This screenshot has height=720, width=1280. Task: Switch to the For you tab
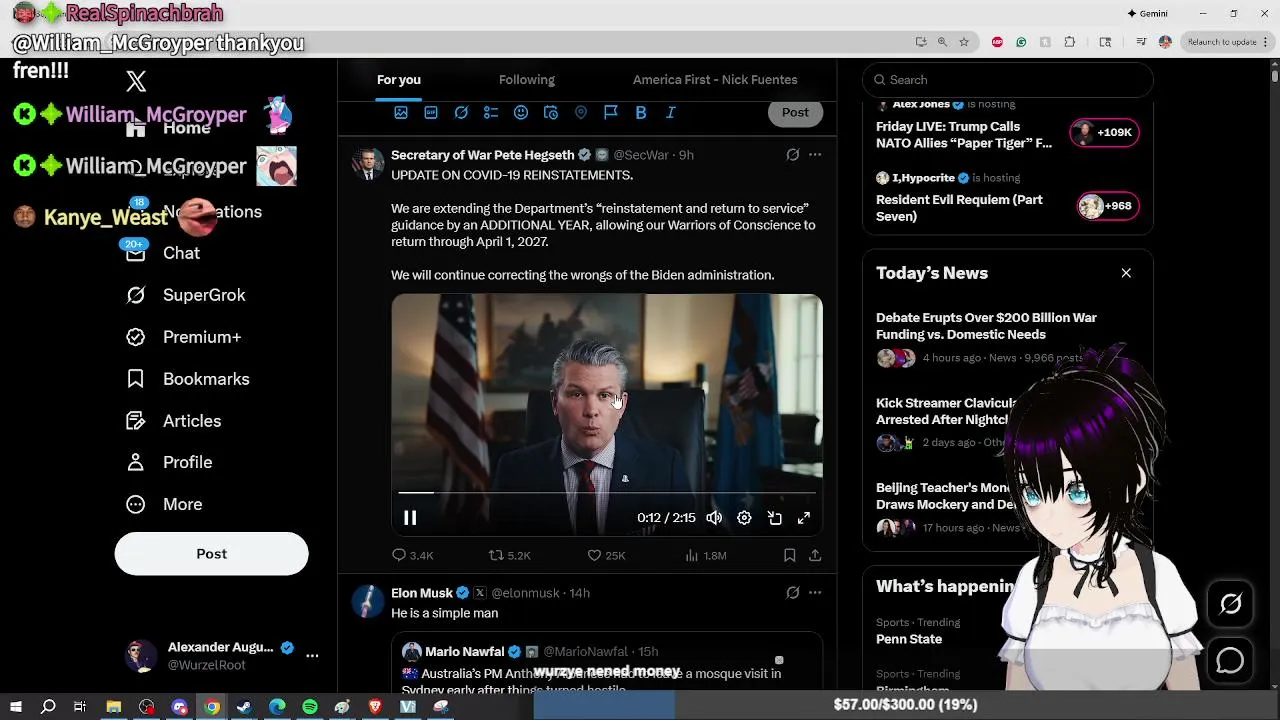click(x=399, y=80)
